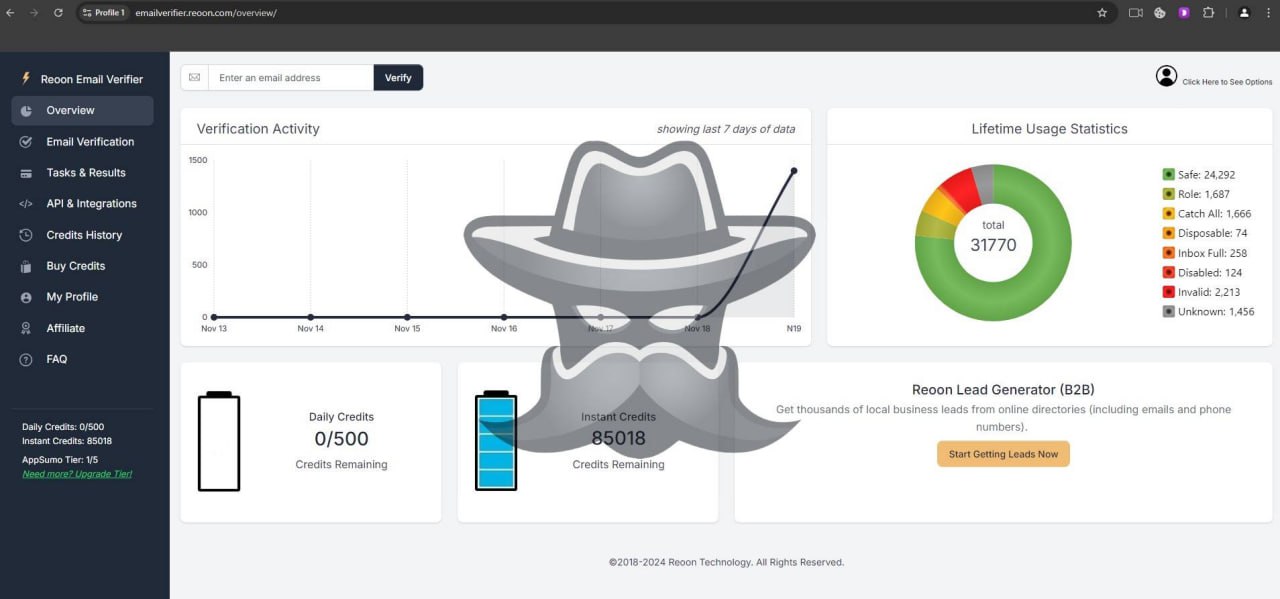The height and width of the screenshot is (599, 1280).
Task: Open the user avatar account icon
Action: click(1166, 76)
